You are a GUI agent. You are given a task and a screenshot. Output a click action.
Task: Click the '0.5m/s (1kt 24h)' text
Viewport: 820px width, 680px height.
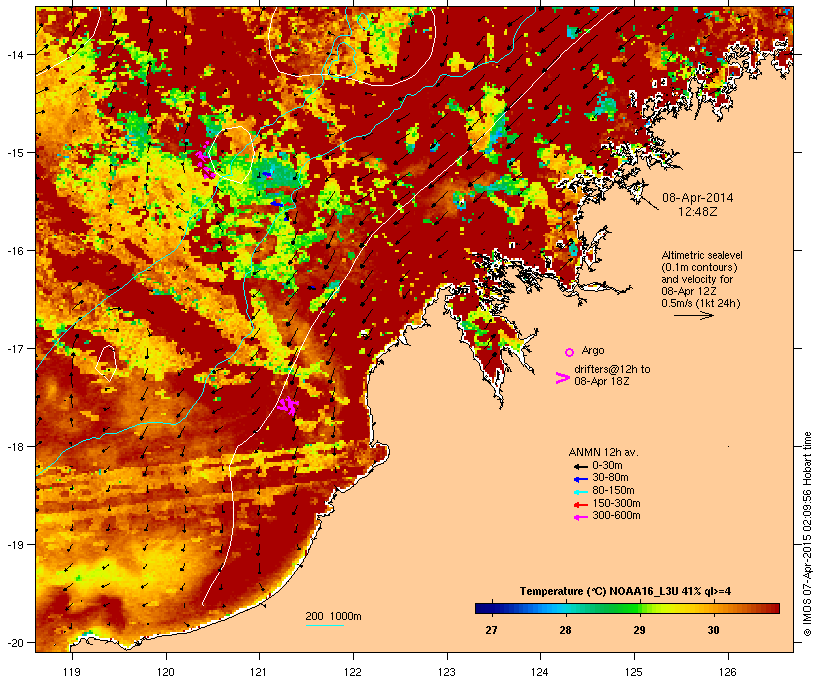(701, 303)
